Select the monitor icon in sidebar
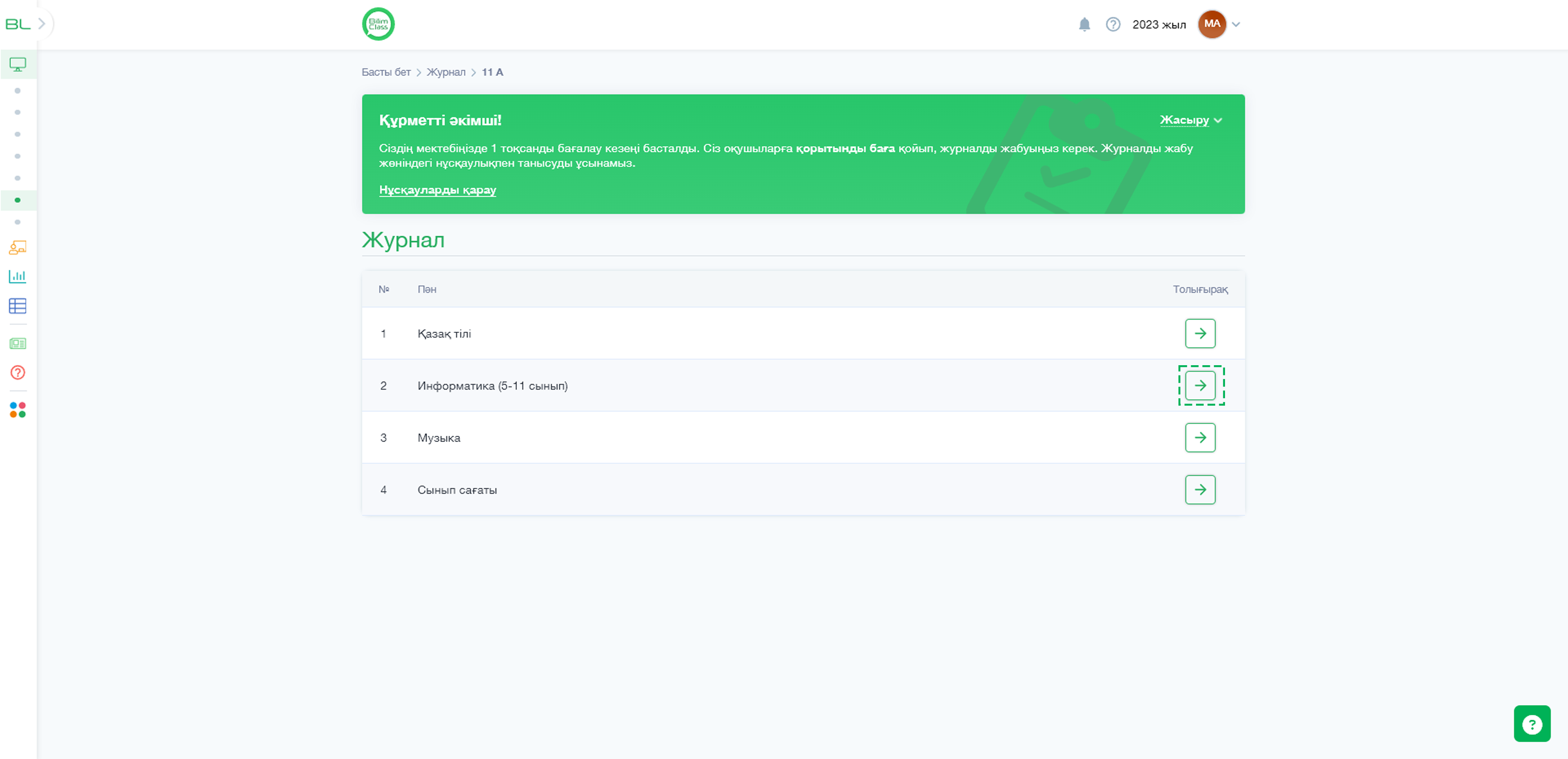 pyautogui.click(x=18, y=65)
